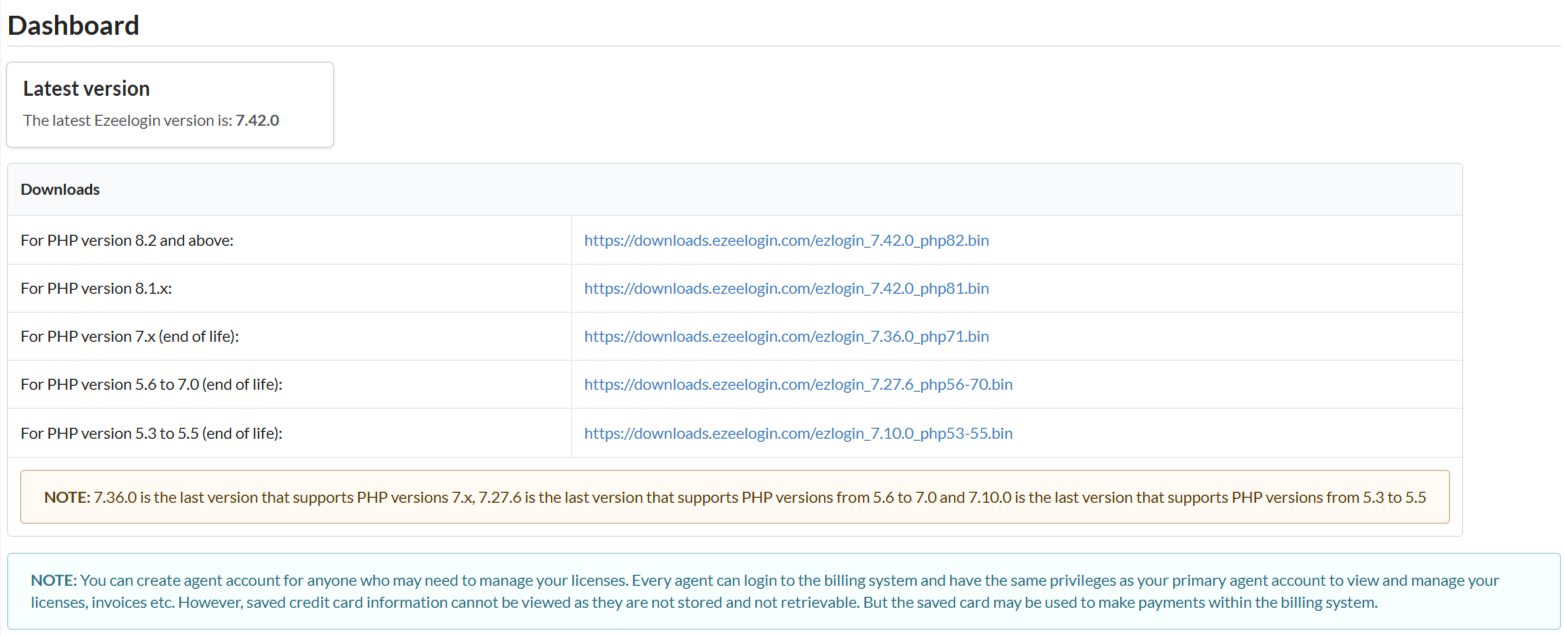Click the Latest version card title
The image size is (1564, 636).
[86, 89]
